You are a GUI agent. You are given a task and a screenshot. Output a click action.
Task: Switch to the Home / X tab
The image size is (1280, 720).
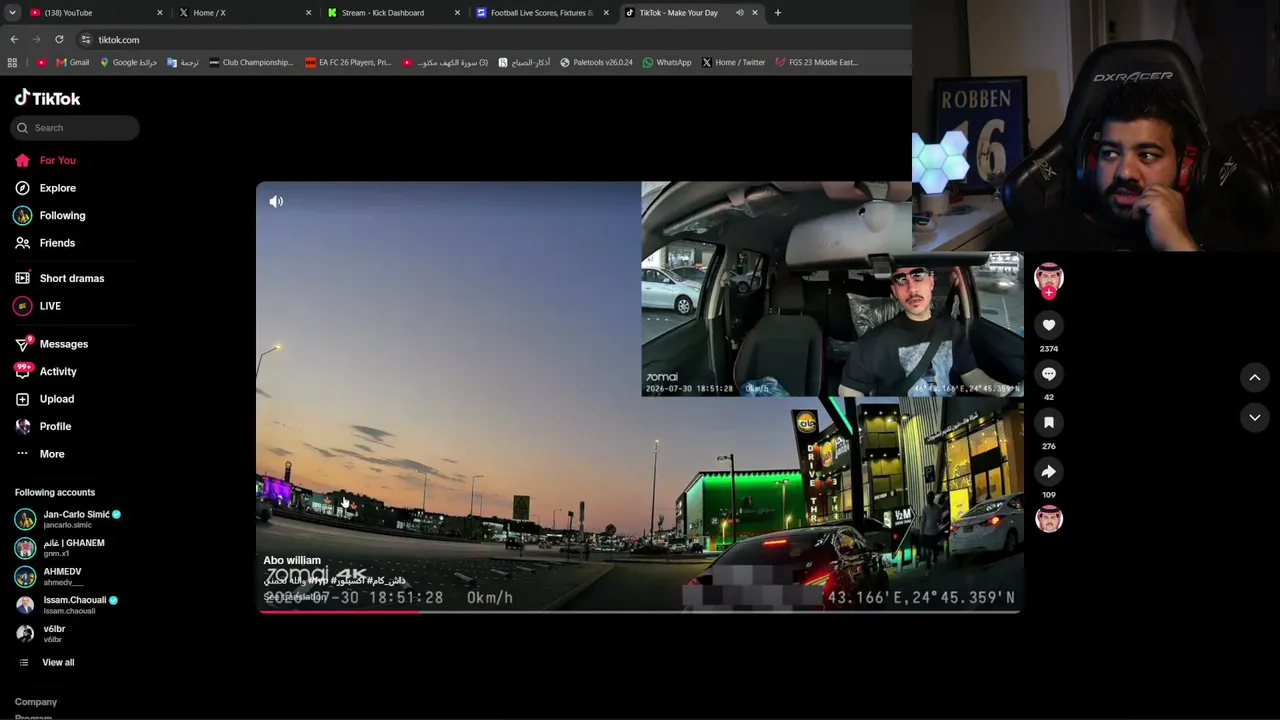(245, 13)
